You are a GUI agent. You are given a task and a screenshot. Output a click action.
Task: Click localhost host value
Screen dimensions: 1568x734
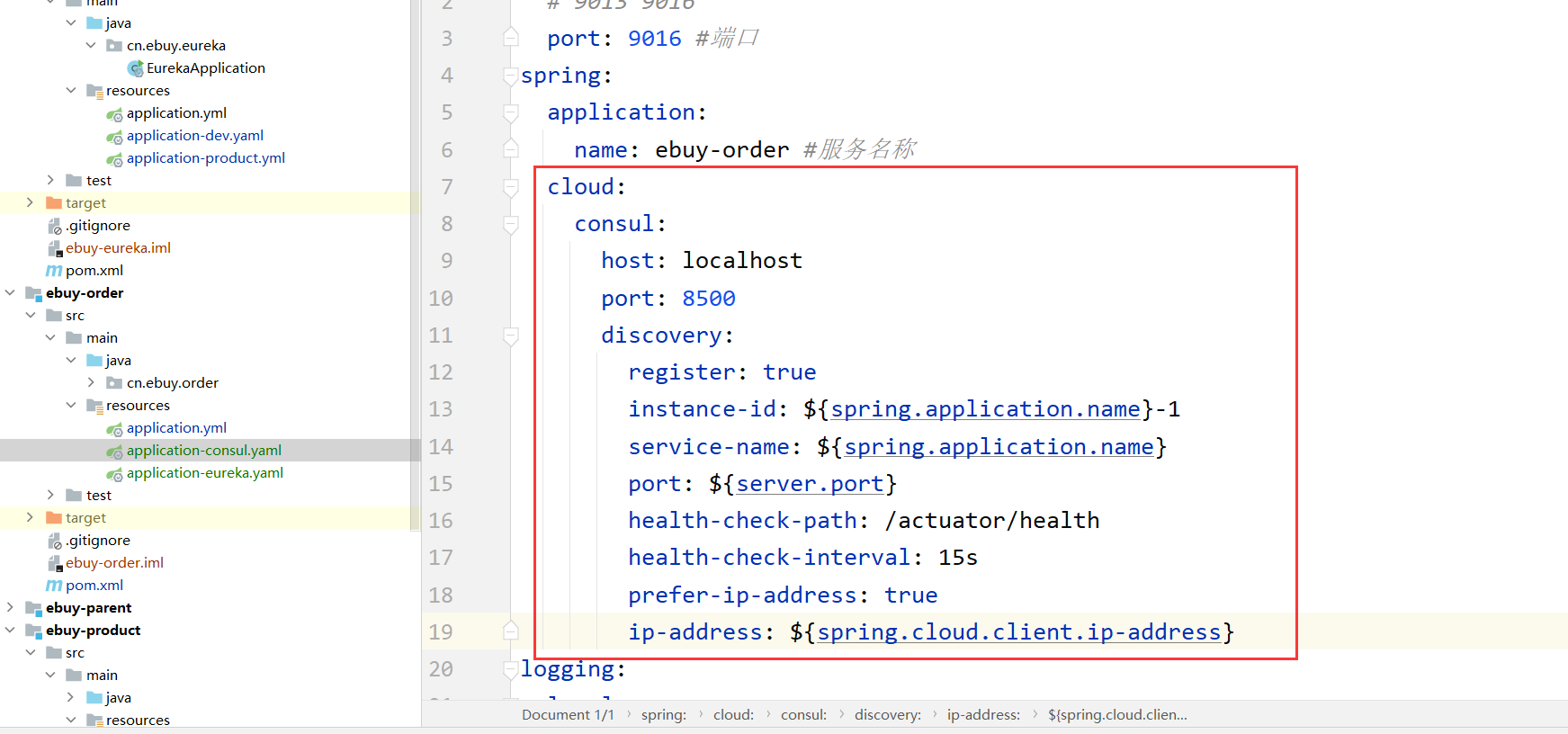coord(742,261)
